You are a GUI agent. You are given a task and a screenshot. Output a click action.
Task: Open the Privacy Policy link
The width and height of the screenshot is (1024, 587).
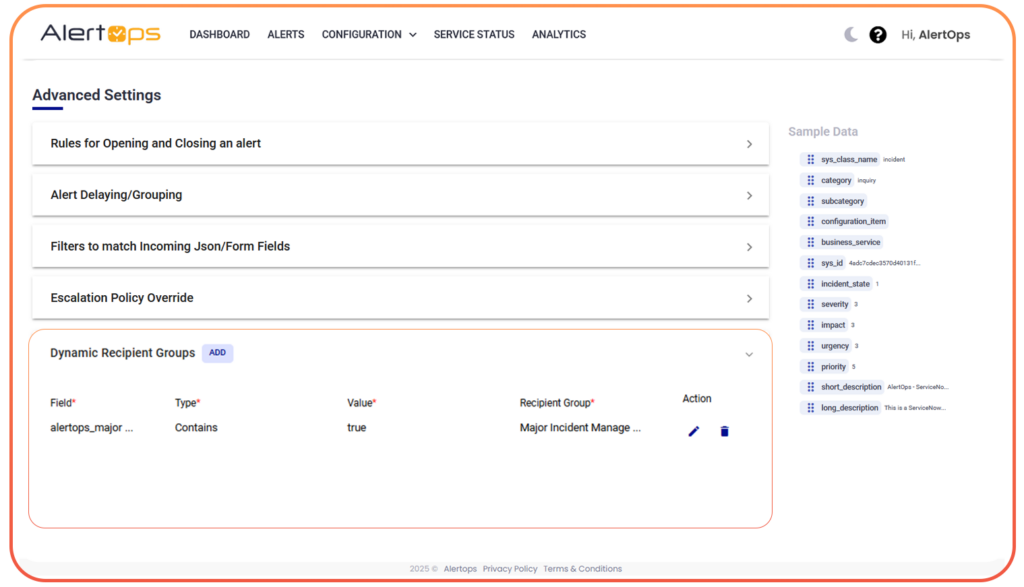pos(510,568)
